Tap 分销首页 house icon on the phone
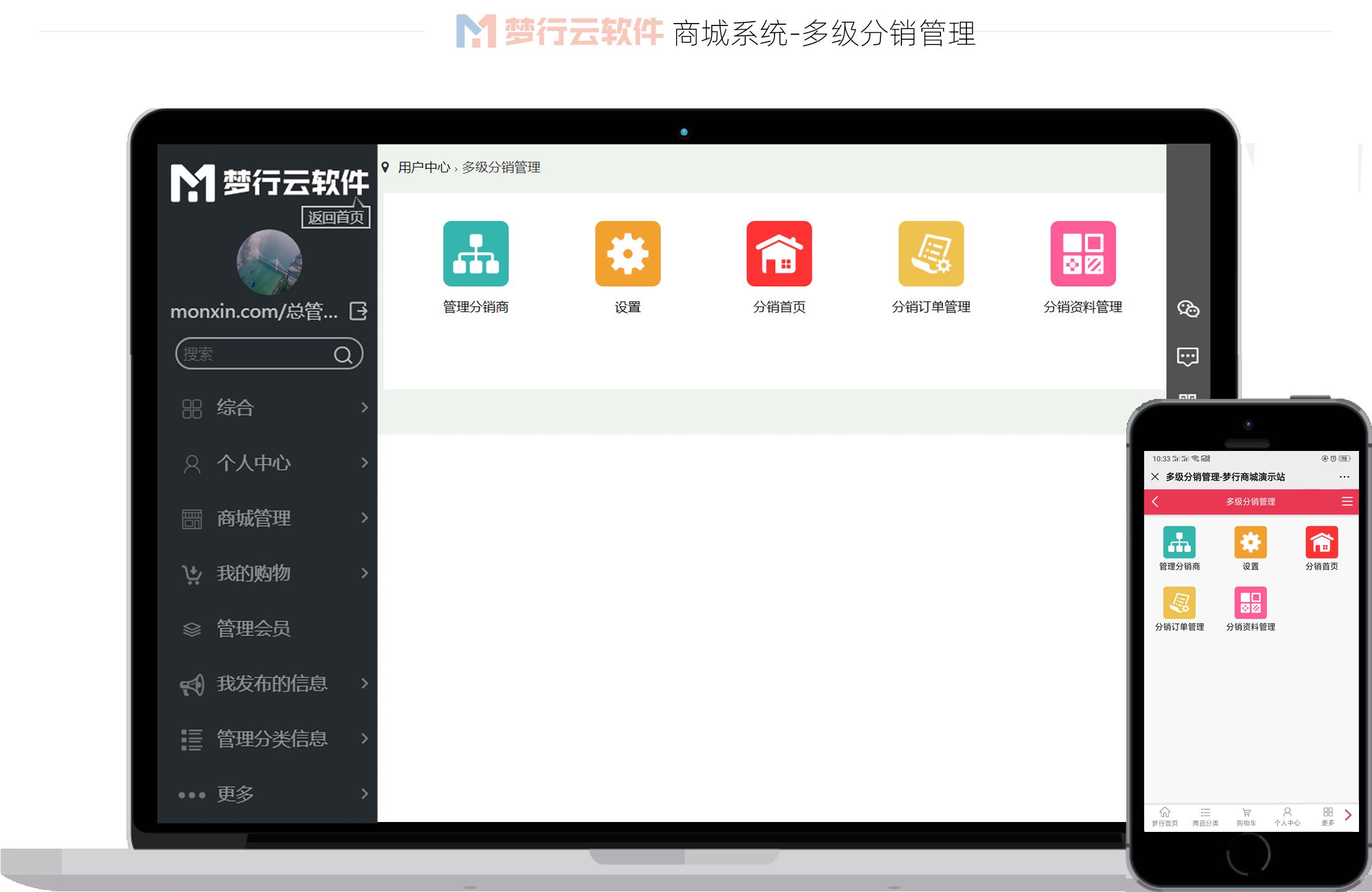 pyautogui.click(x=1322, y=542)
